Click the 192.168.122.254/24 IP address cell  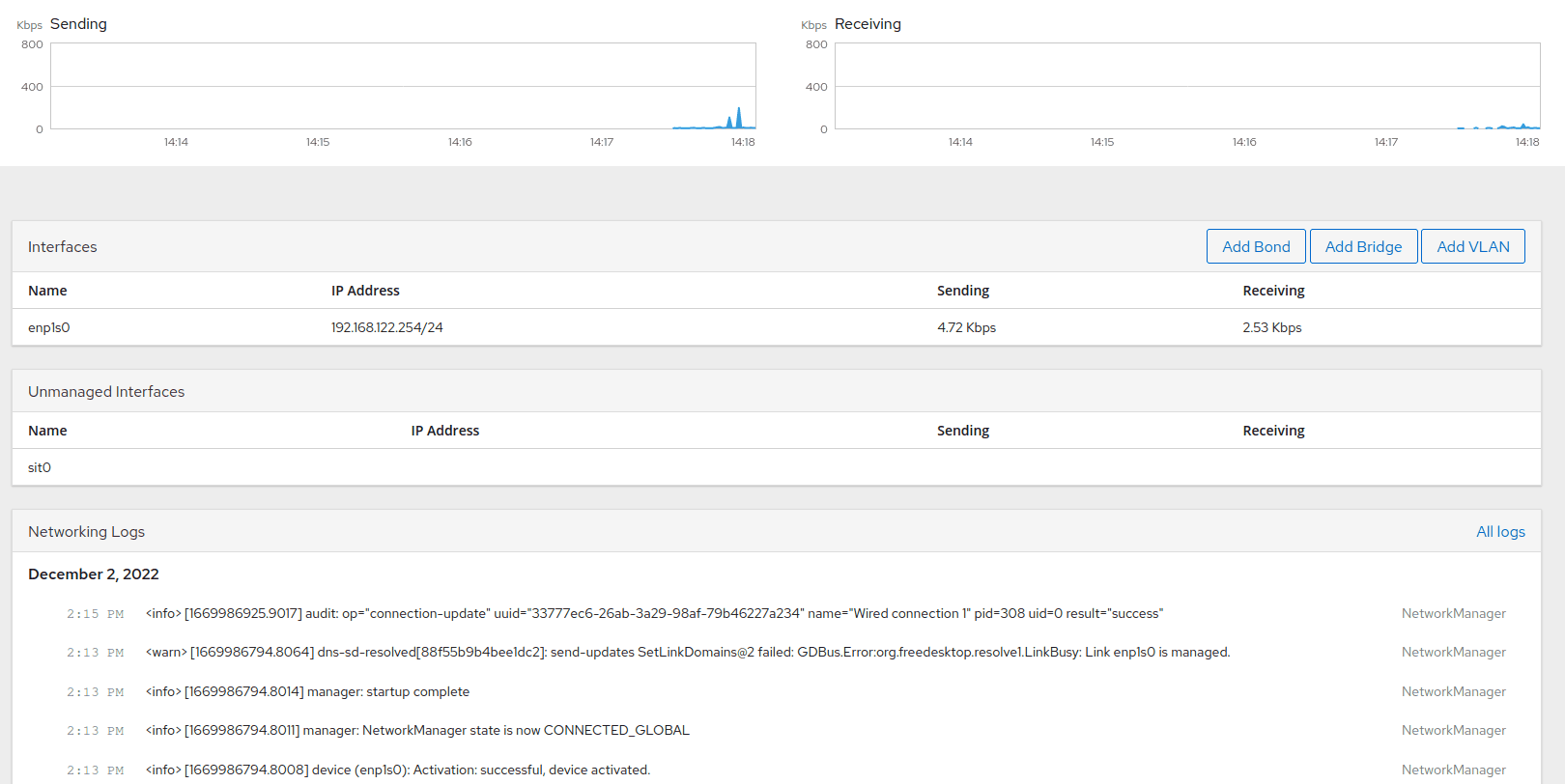click(386, 327)
